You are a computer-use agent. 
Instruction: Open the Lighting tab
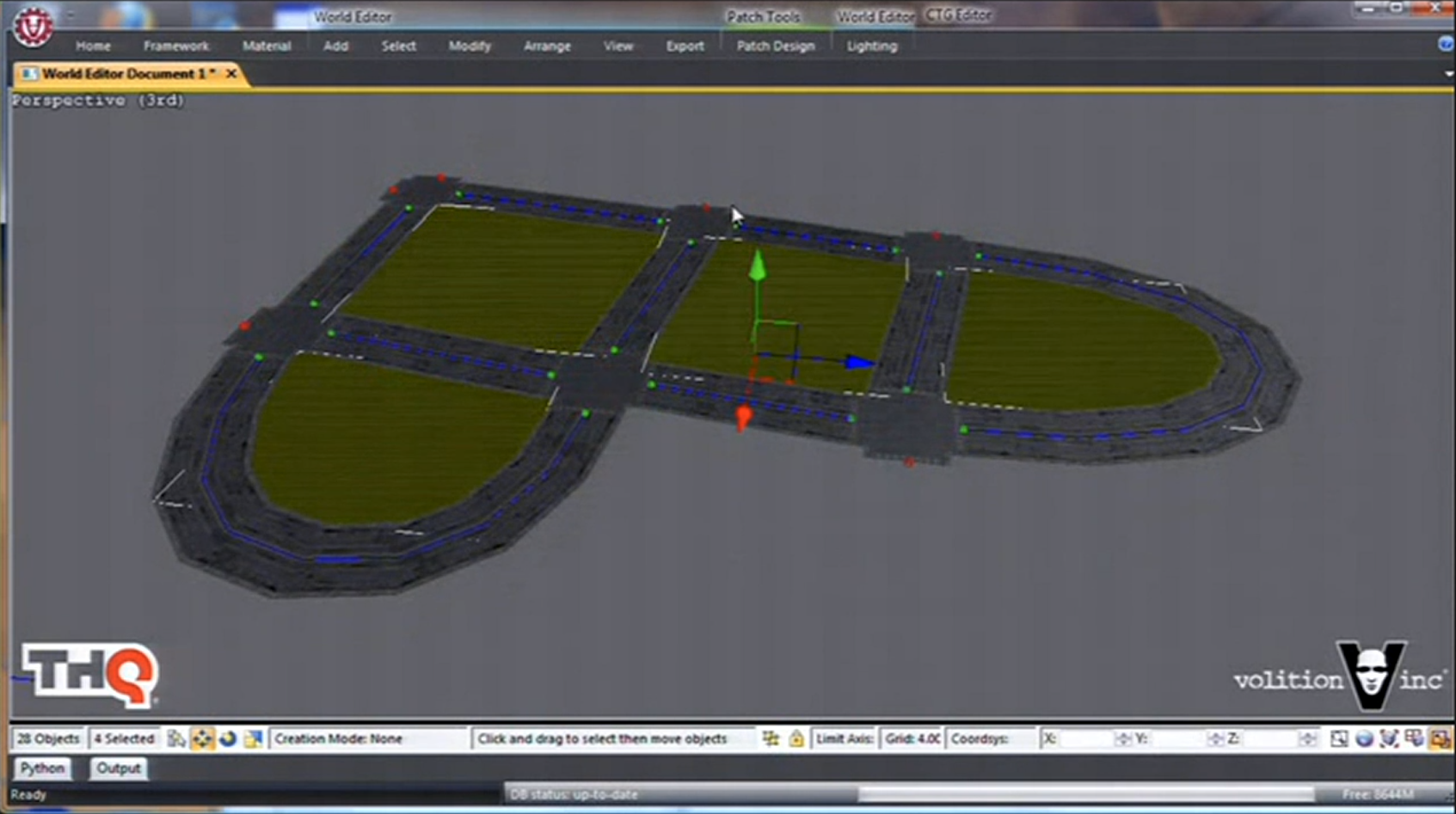point(871,46)
